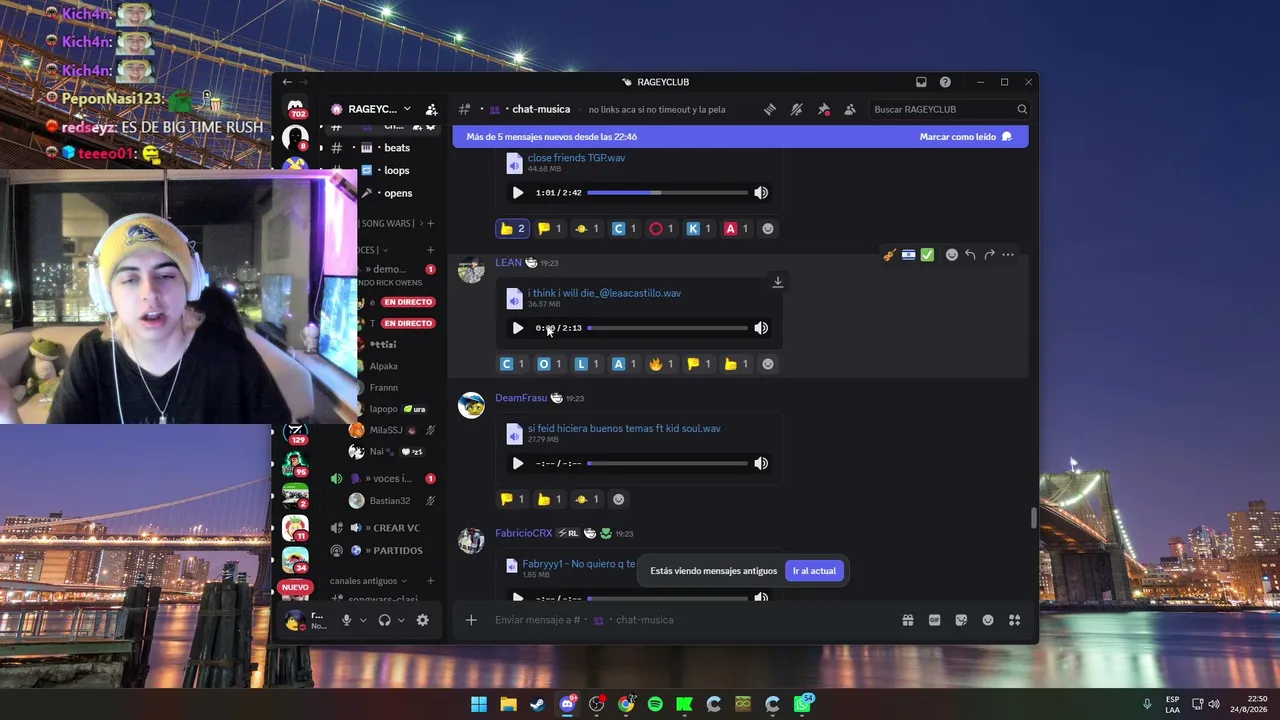Click Marcar como leído
The height and width of the screenshot is (720, 1280).
[965, 137]
